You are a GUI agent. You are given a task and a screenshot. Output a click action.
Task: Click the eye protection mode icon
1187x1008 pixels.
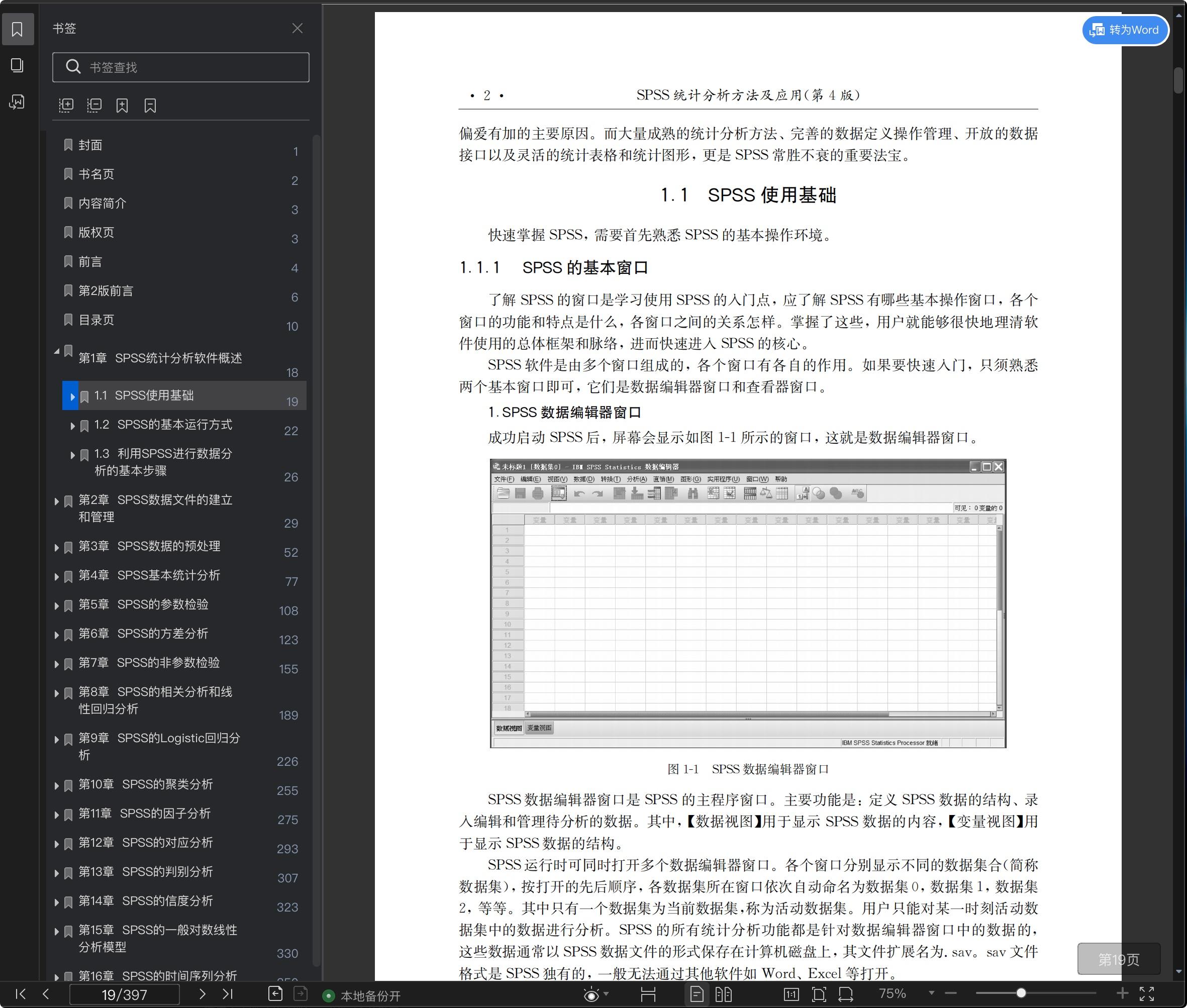tap(591, 995)
